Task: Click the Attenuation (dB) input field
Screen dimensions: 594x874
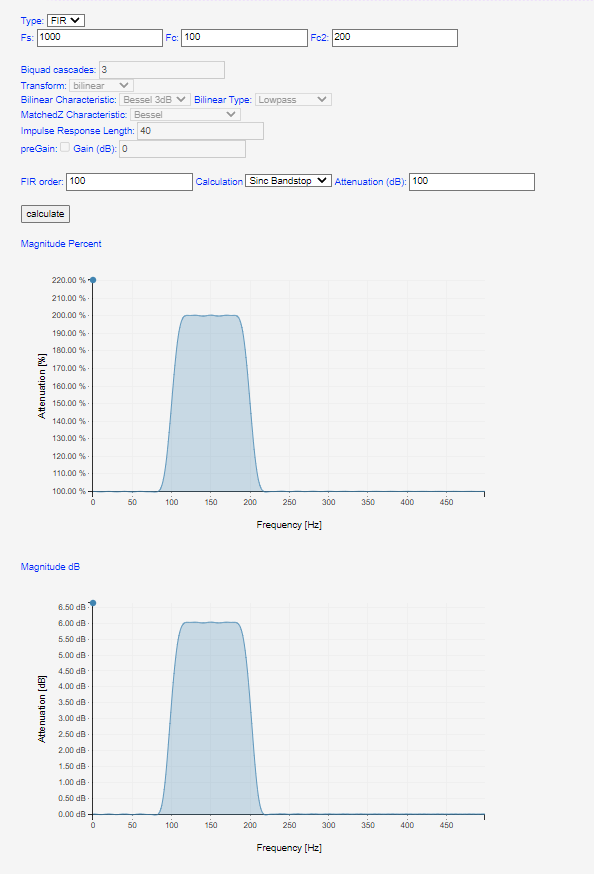Action: click(x=471, y=182)
